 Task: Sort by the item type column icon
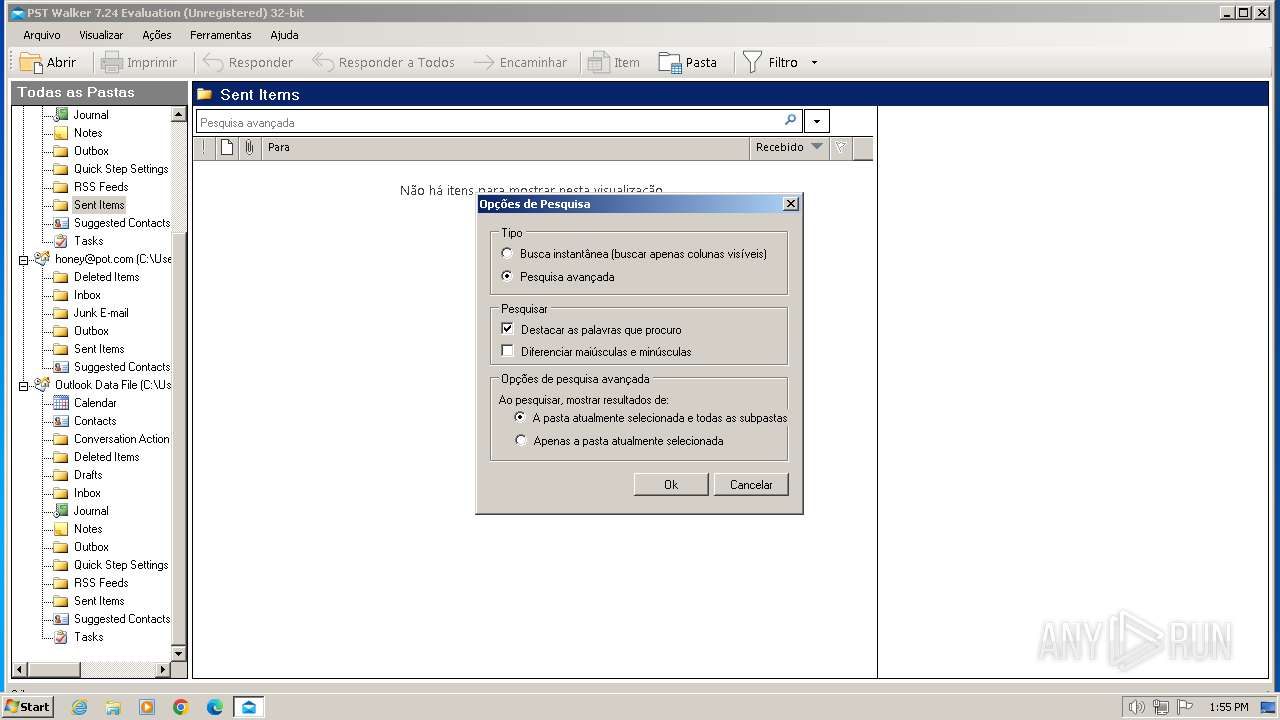click(x=227, y=147)
